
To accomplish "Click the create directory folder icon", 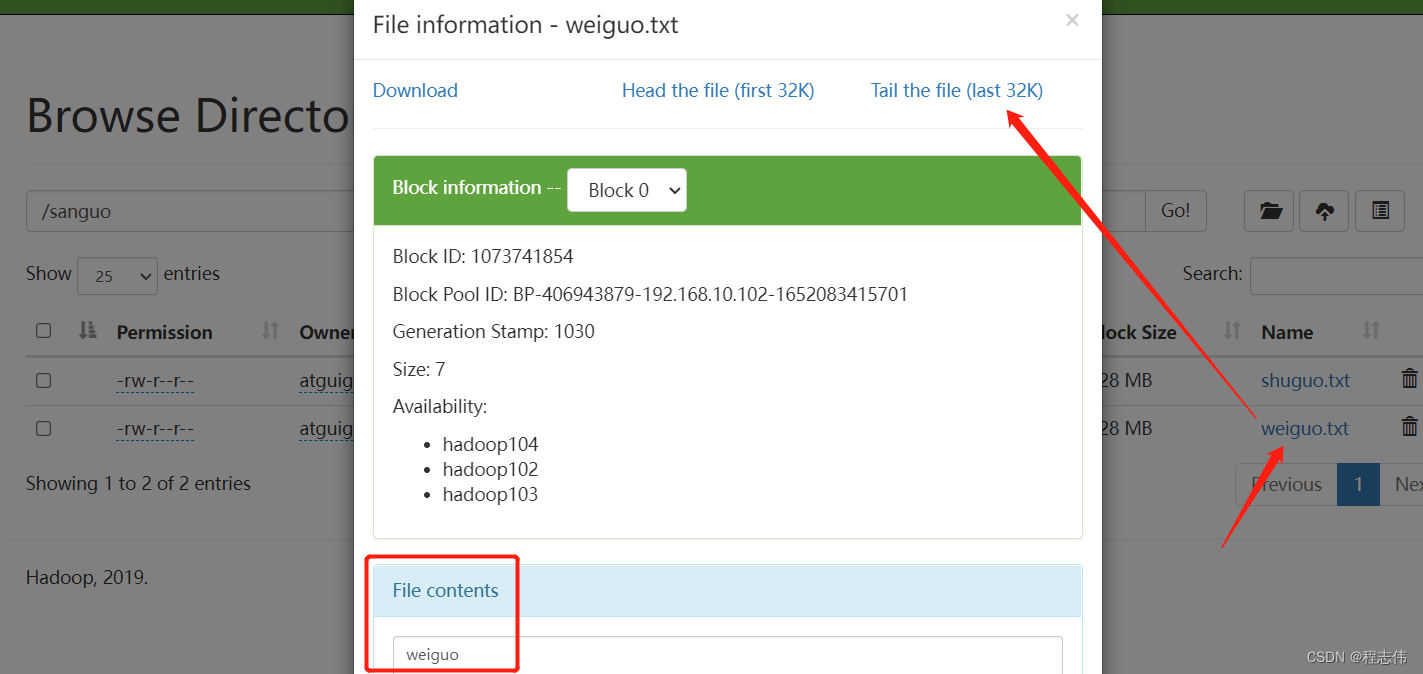I will pyautogui.click(x=1270, y=211).
